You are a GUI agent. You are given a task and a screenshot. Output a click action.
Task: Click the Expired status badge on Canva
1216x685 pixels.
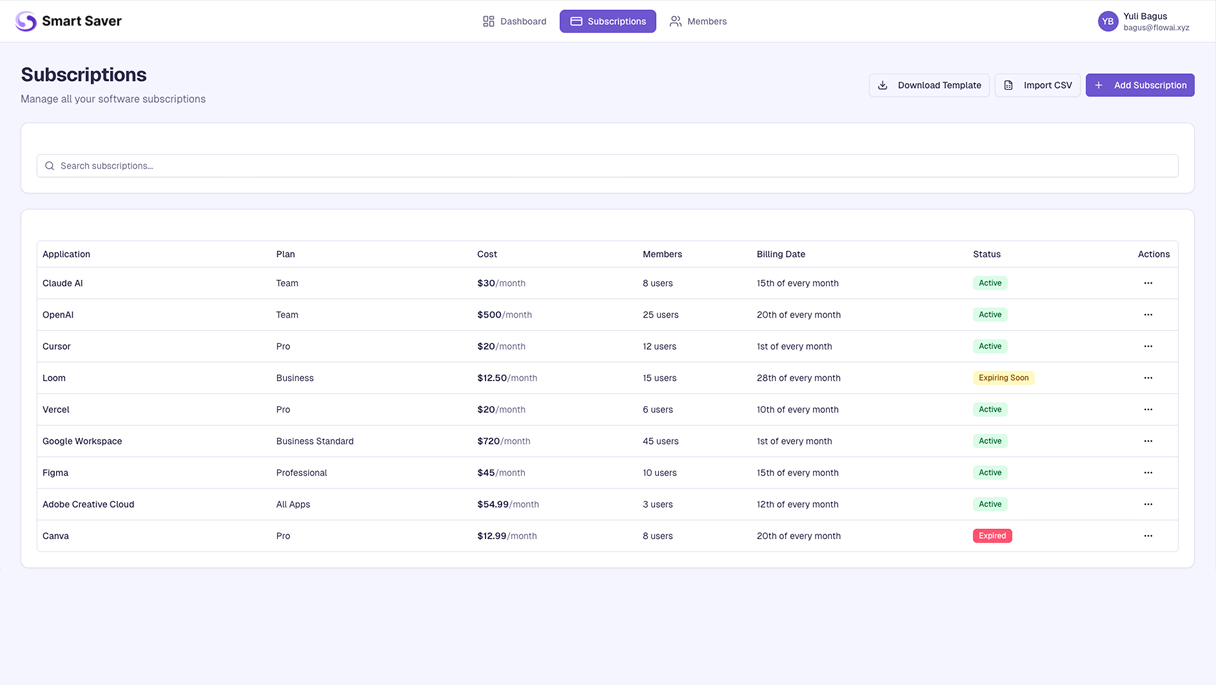(992, 535)
